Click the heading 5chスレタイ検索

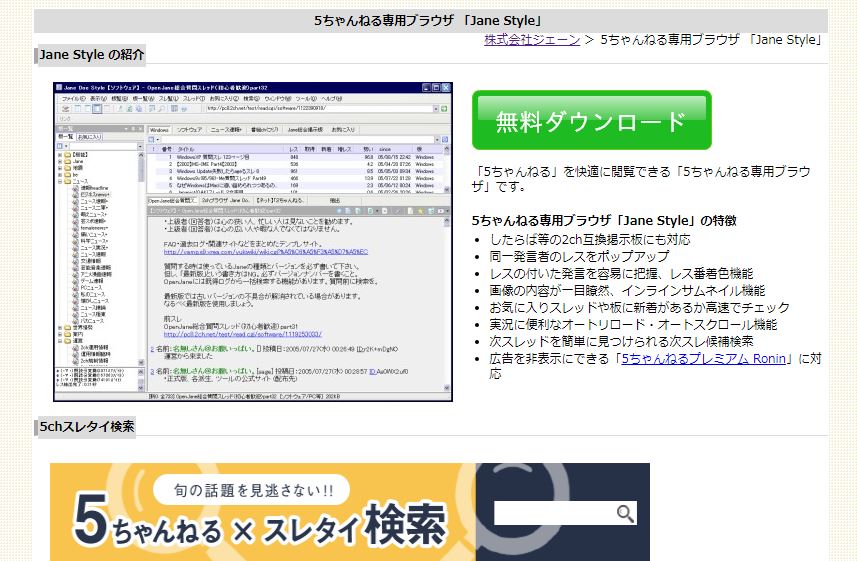[86, 426]
